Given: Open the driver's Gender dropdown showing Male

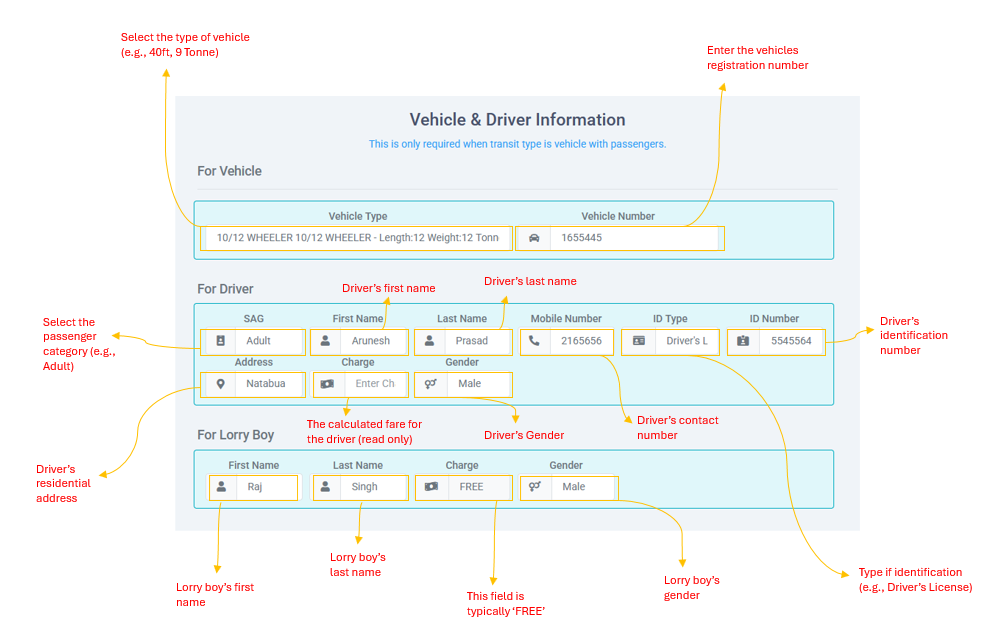Looking at the screenshot, I should coord(476,384).
